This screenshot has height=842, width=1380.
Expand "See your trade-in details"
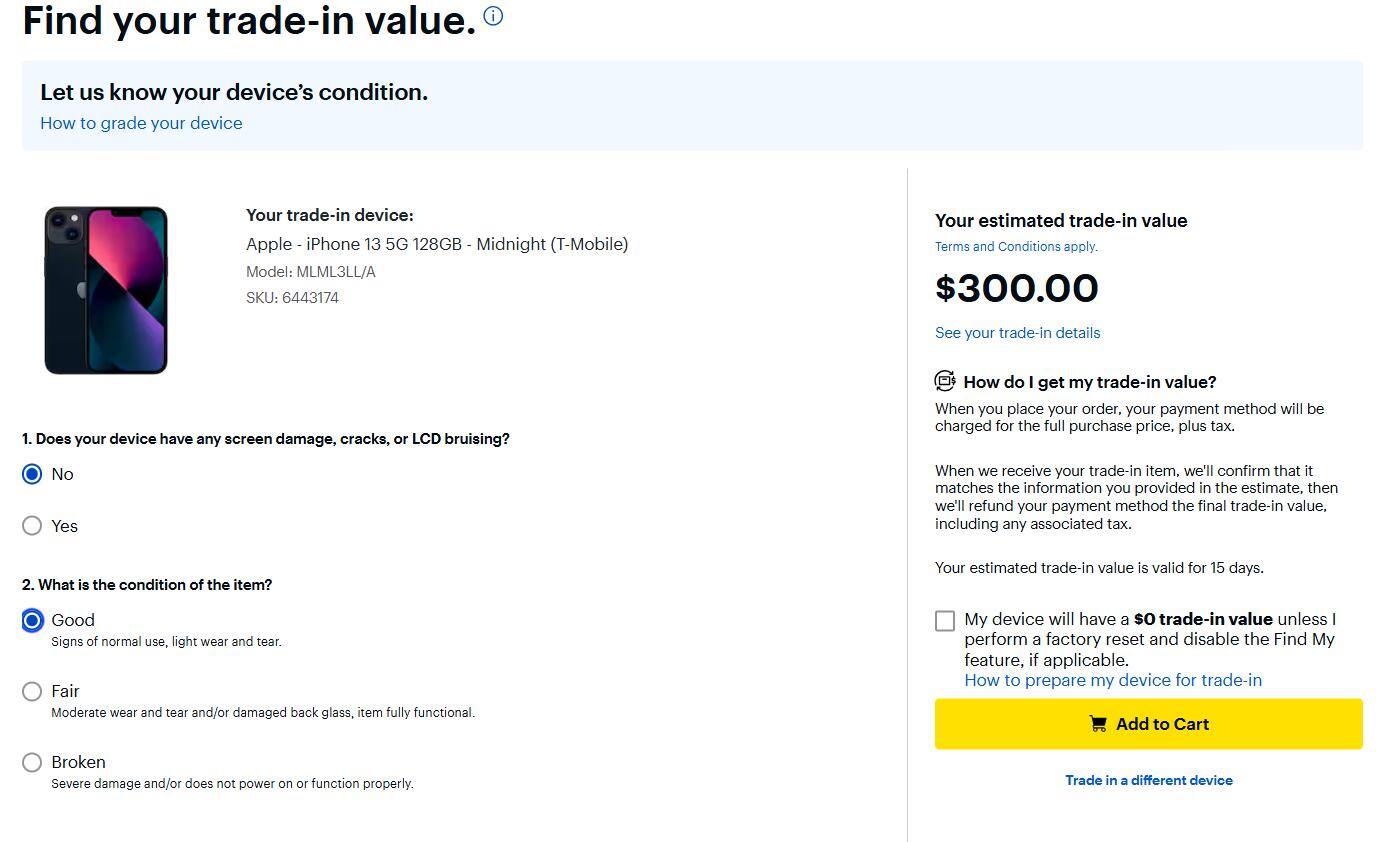pos(1017,333)
